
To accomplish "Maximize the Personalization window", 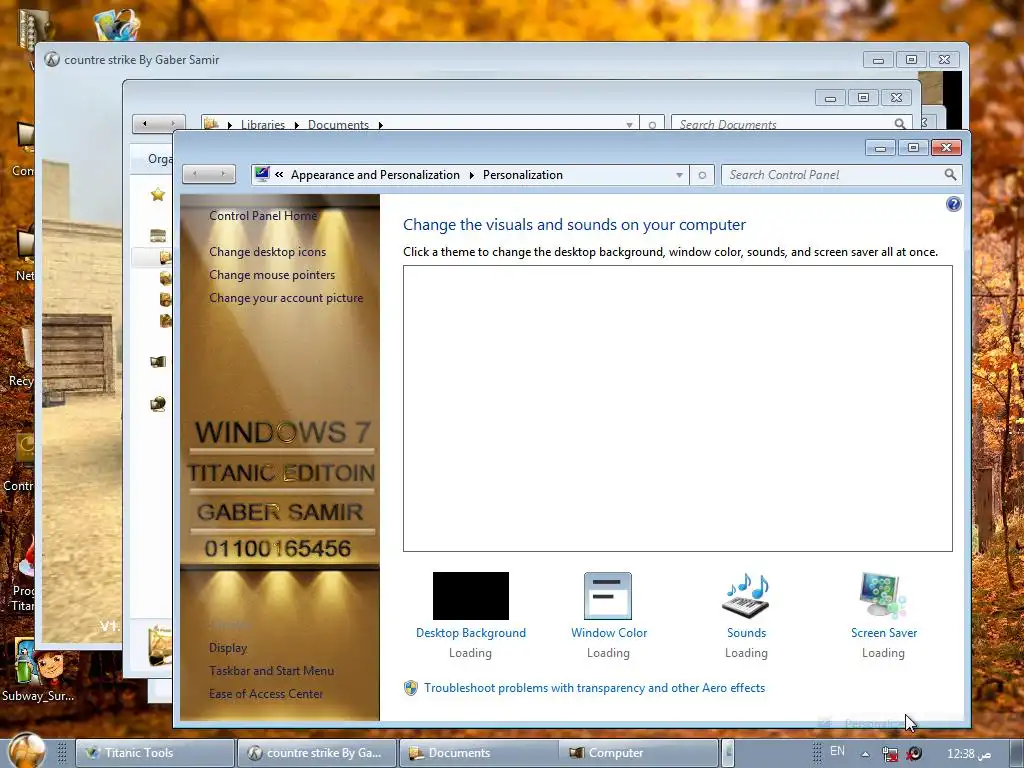I will click(x=913, y=148).
